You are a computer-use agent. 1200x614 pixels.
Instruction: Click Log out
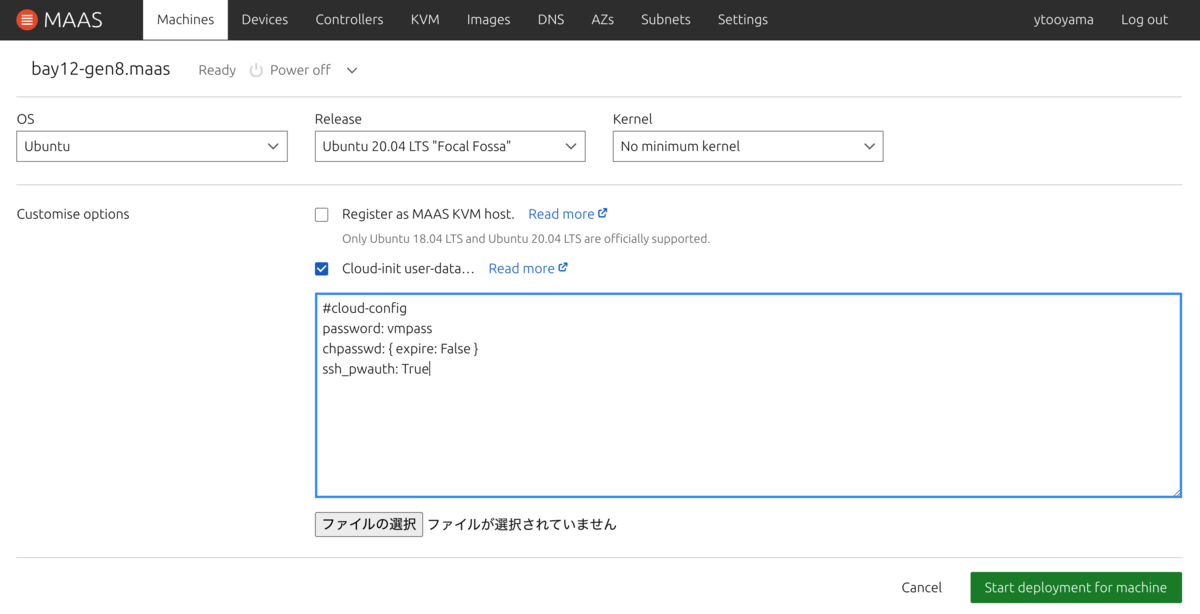[1144, 20]
